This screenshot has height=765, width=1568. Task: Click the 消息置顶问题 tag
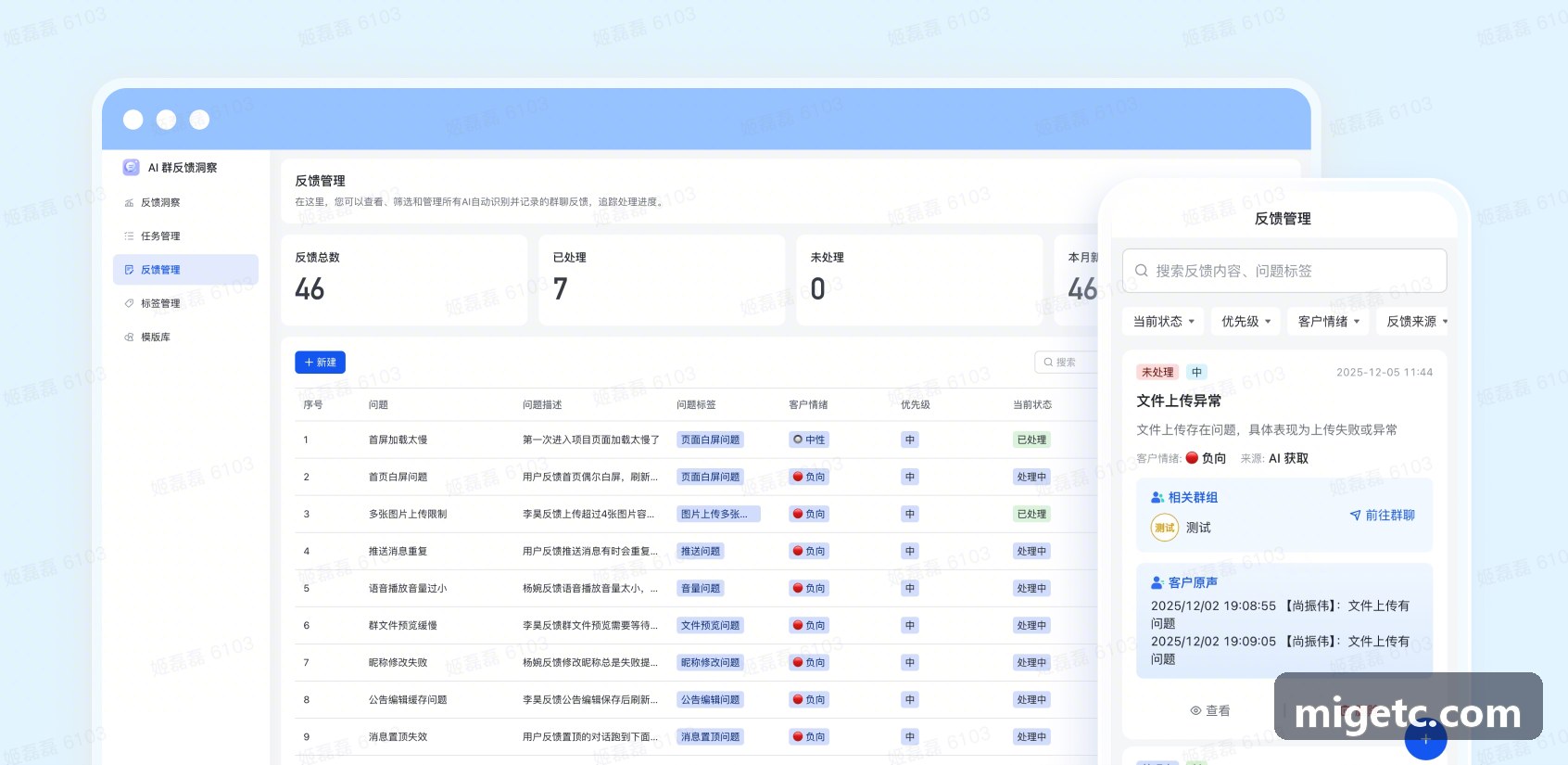pos(710,736)
